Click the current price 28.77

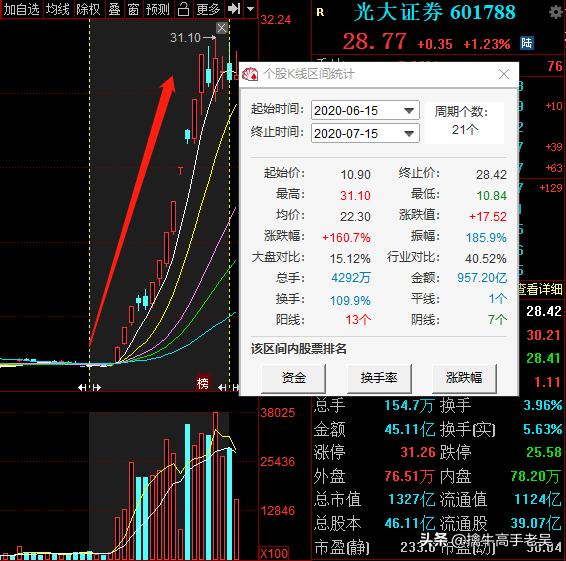click(374, 42)
